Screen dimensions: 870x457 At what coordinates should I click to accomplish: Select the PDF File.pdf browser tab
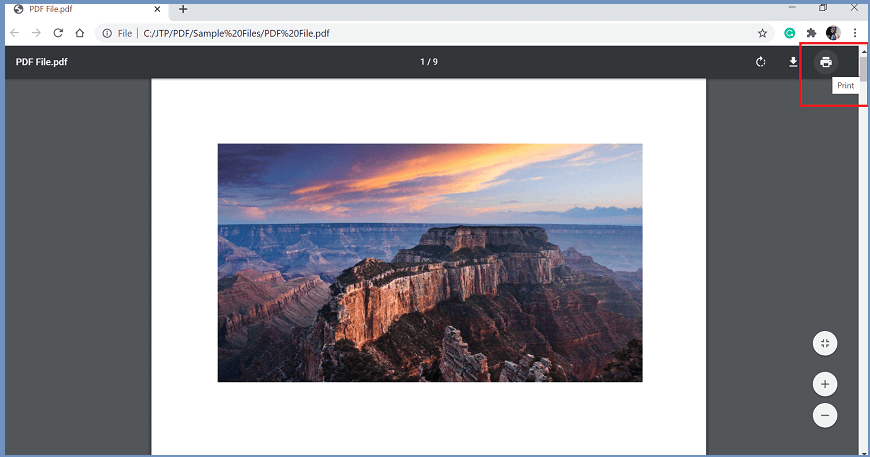click(x=70, y=9)
